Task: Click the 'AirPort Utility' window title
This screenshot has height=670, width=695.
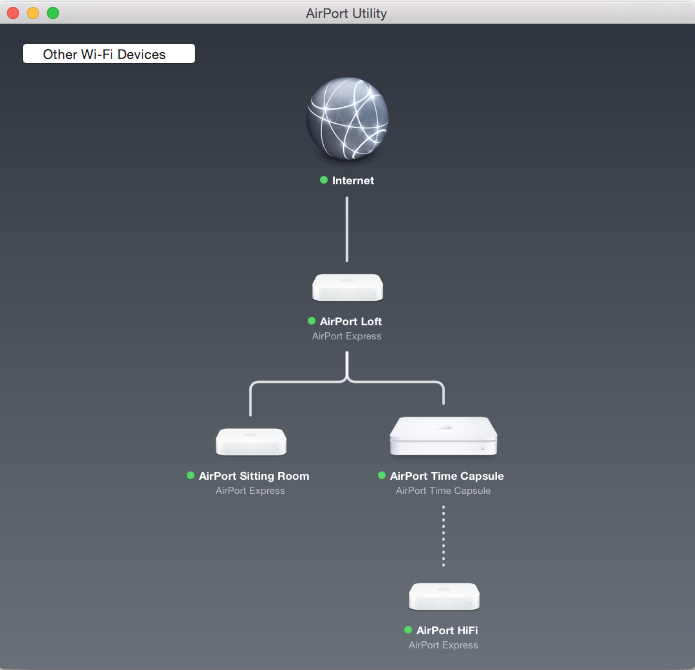Action: 346,13
